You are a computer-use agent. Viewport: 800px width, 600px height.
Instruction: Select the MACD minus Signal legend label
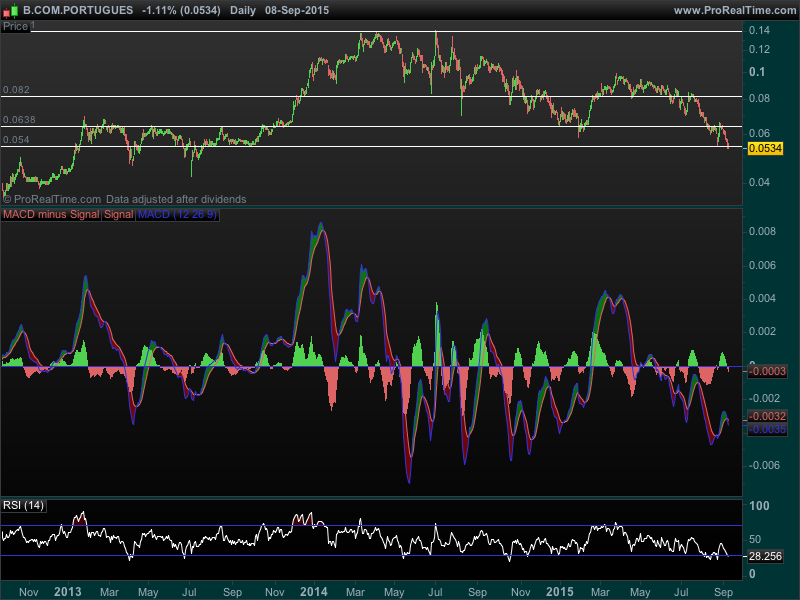point(50,214)
